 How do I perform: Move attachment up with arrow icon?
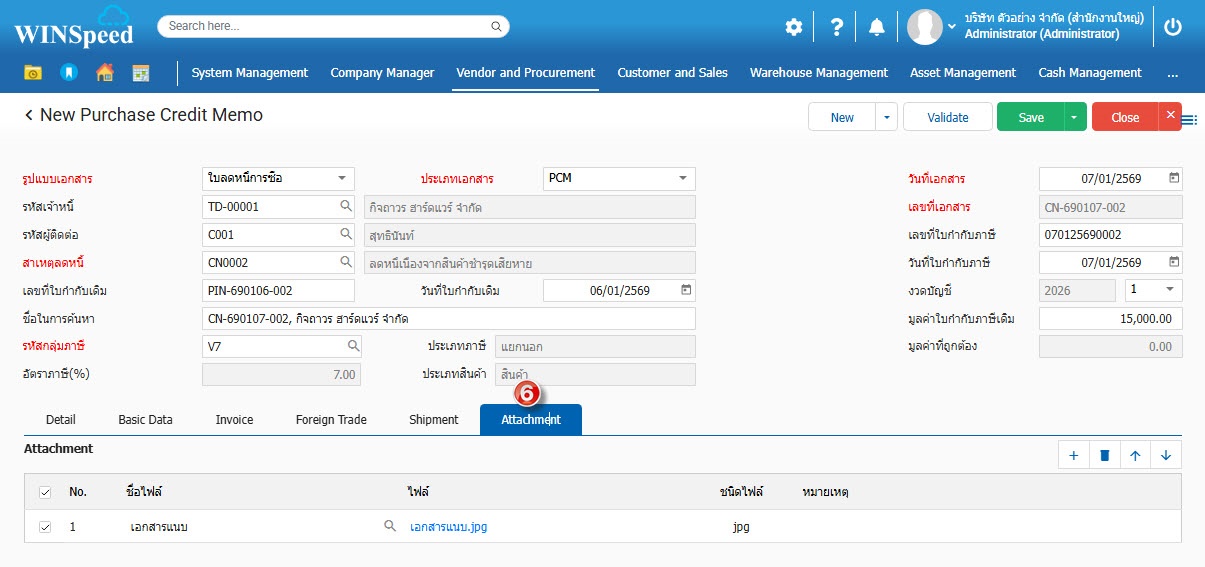tap(1135, 455)
